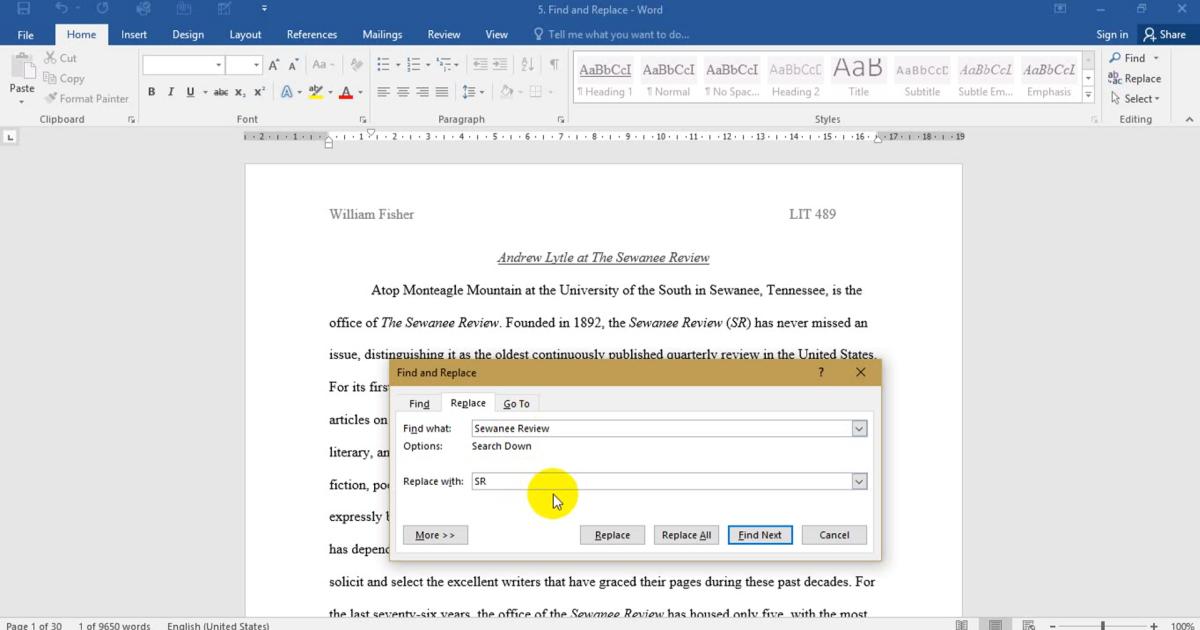Click the red font color swatch
Image resolution: width=1200 pixels, height=630 pixels.
click(345, 92)
